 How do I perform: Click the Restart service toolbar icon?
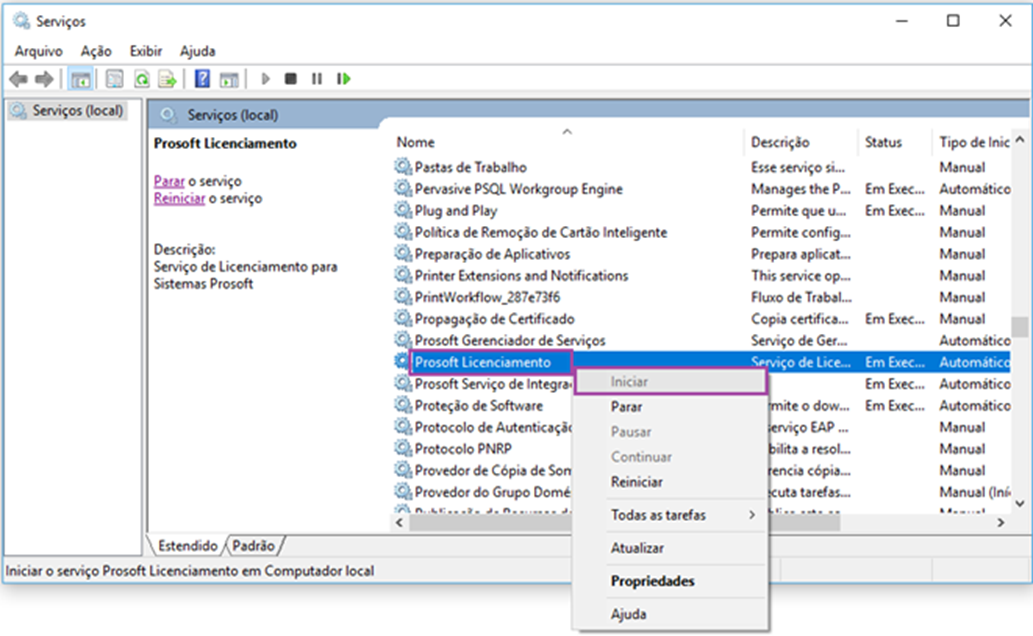[343, 79]
